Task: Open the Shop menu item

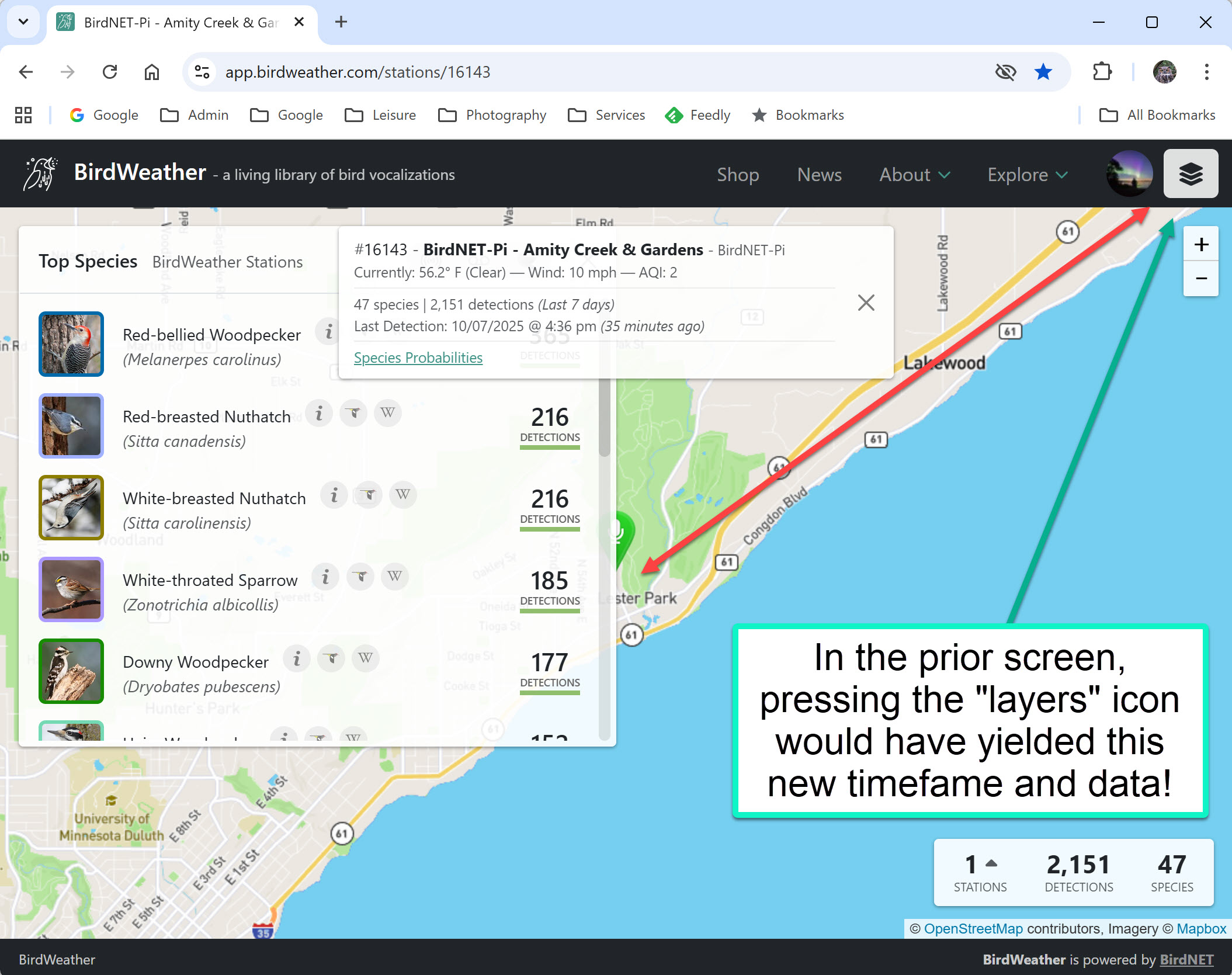Action: [738, 175]
